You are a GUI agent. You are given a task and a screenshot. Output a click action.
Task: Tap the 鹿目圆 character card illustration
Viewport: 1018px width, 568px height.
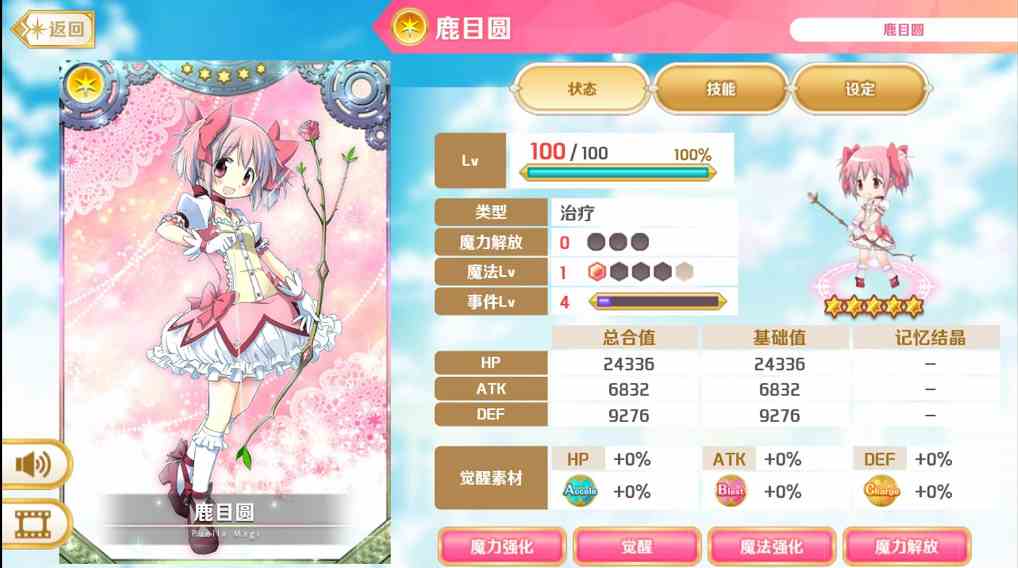click(225, 312)
